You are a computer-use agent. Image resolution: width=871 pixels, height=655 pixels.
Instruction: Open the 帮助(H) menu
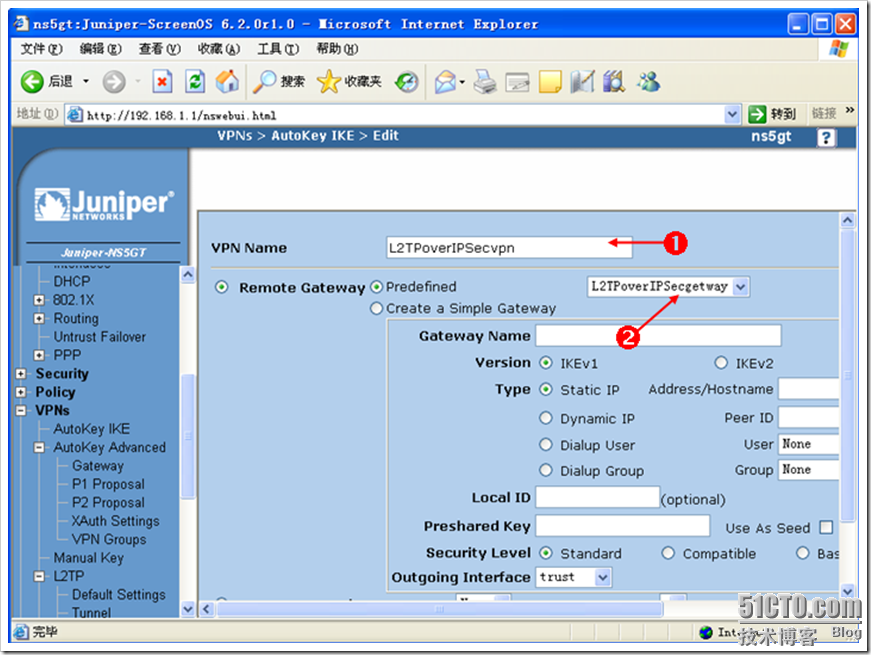click(x=338, y=49)
